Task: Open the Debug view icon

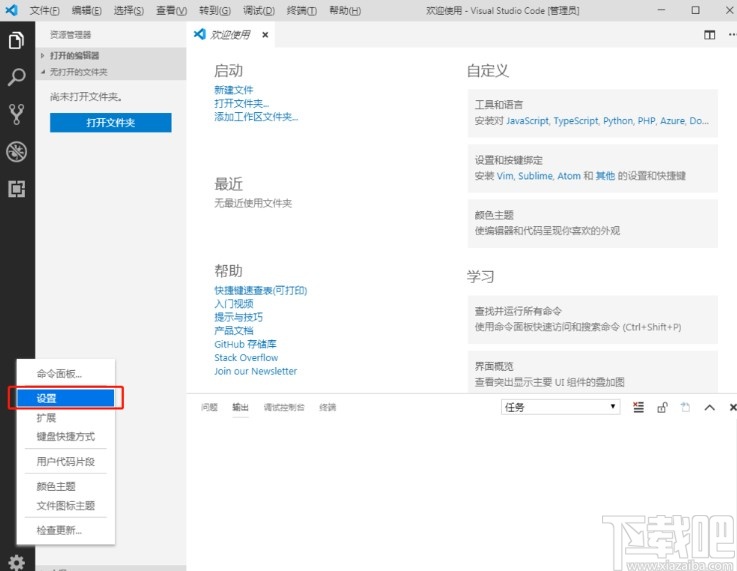Action: click(16, 152)
